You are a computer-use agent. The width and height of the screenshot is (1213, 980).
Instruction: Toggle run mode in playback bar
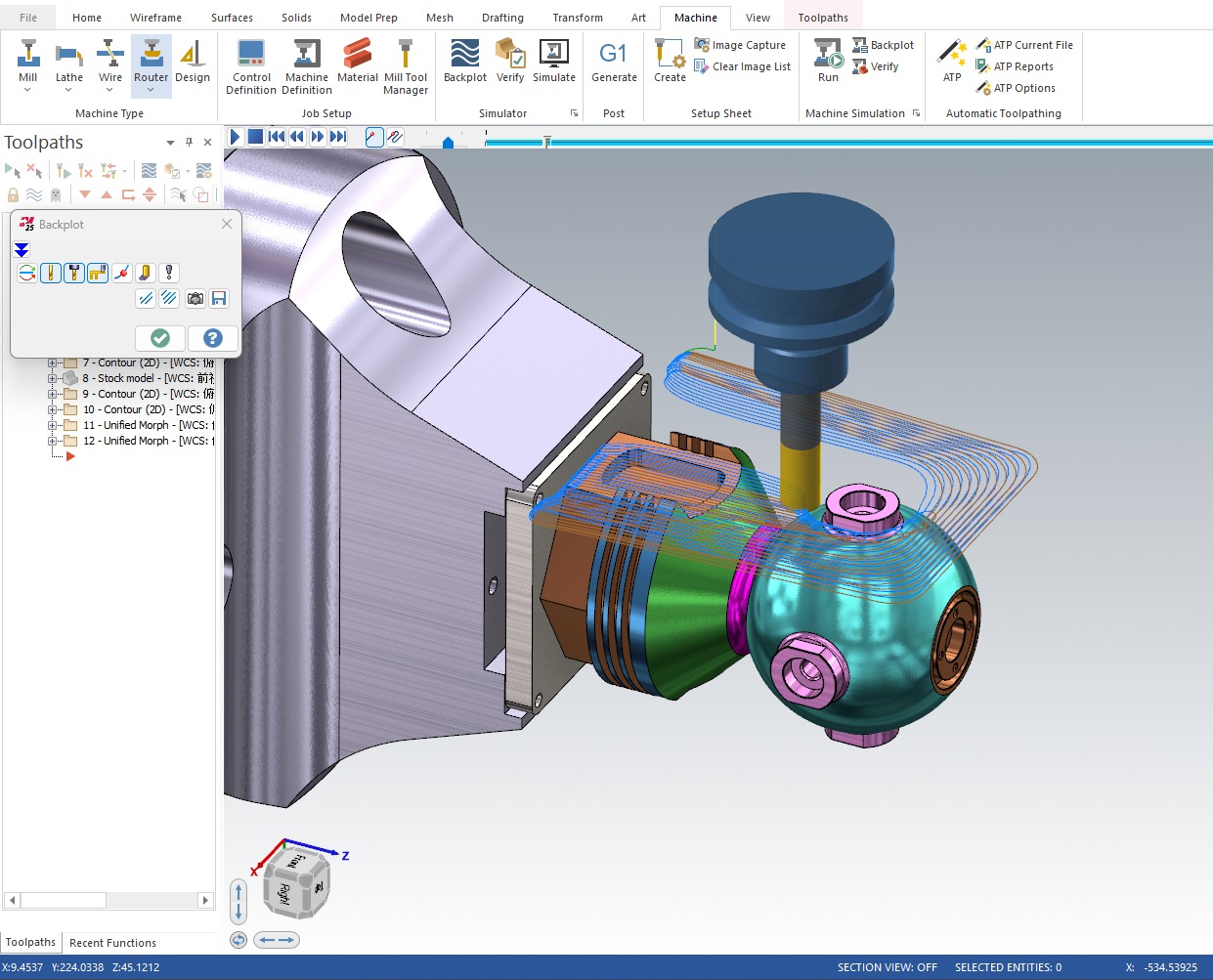(x=395, y=137)
